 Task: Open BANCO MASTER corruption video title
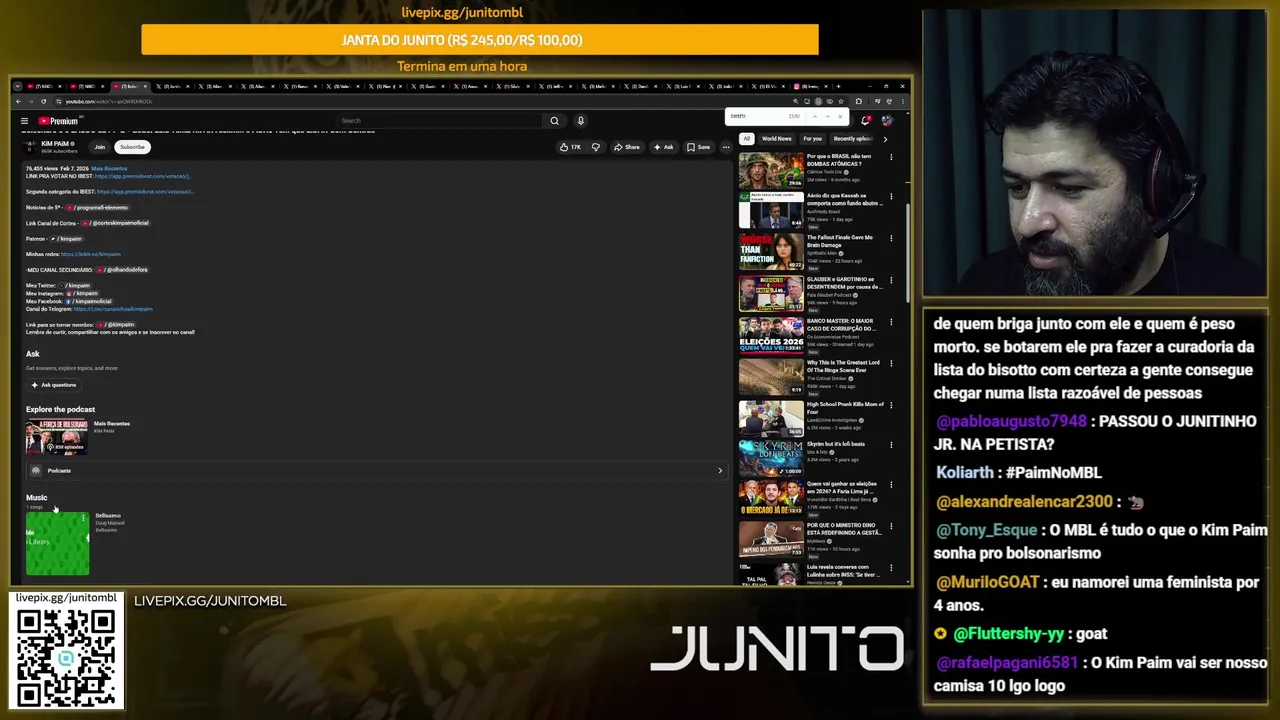tap(842, 324)
